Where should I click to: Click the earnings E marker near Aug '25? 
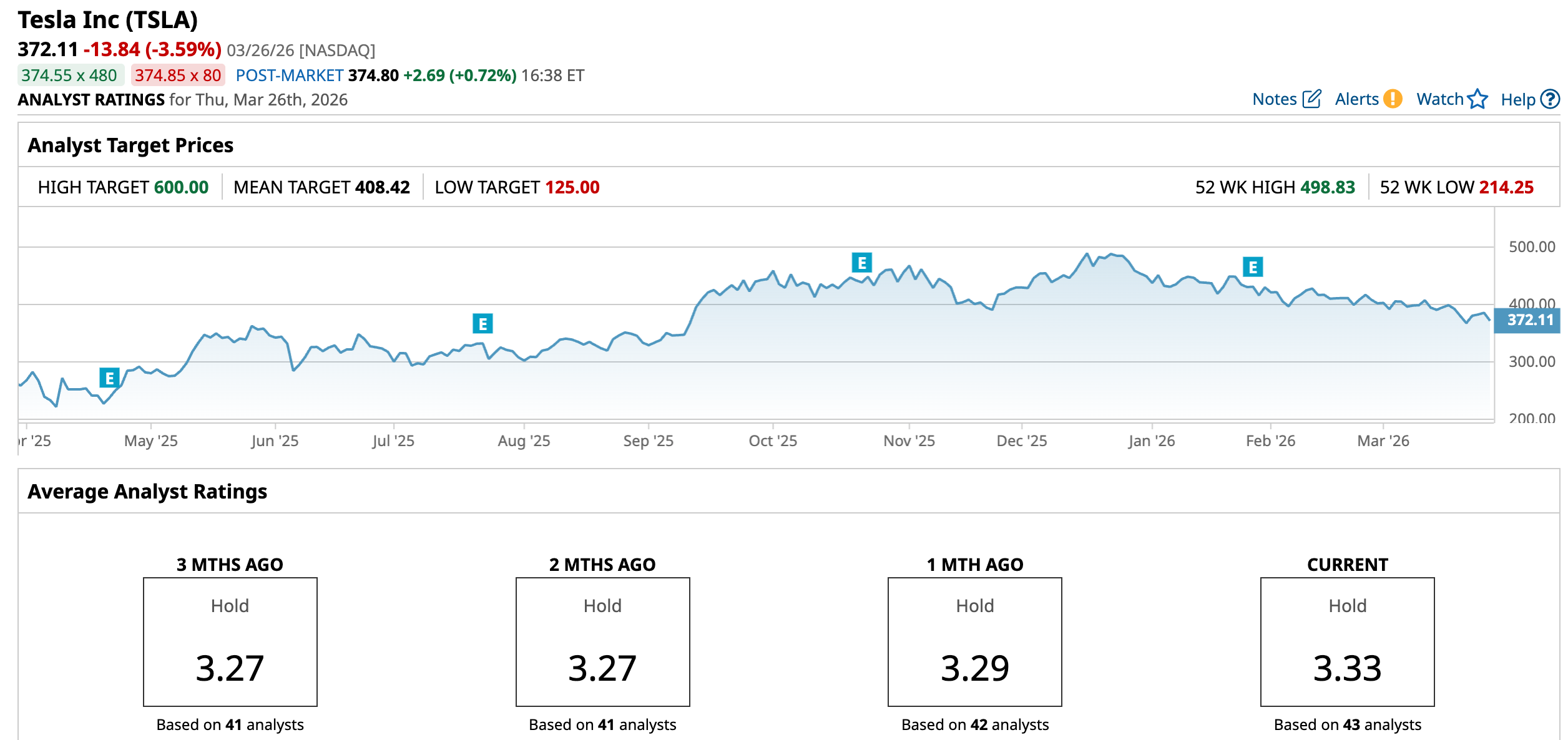[483, 323]
